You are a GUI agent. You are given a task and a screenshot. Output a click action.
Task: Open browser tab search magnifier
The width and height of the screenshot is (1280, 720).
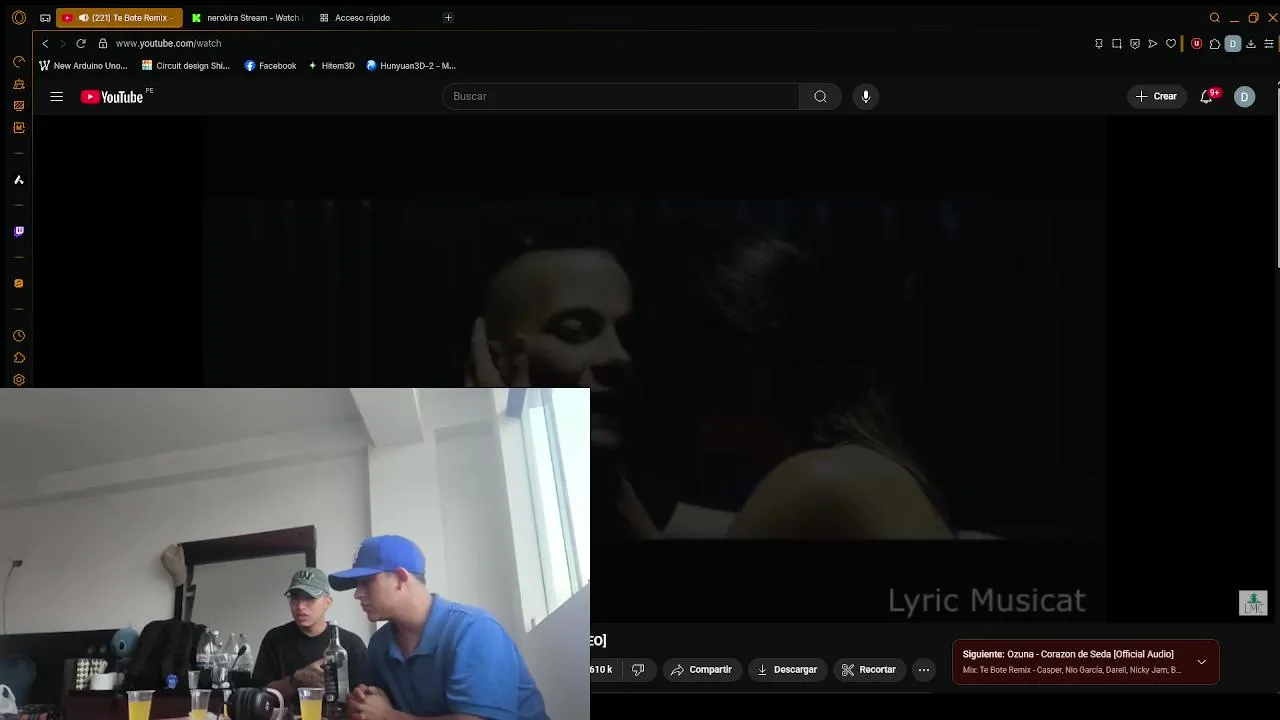click(1215, 18)
